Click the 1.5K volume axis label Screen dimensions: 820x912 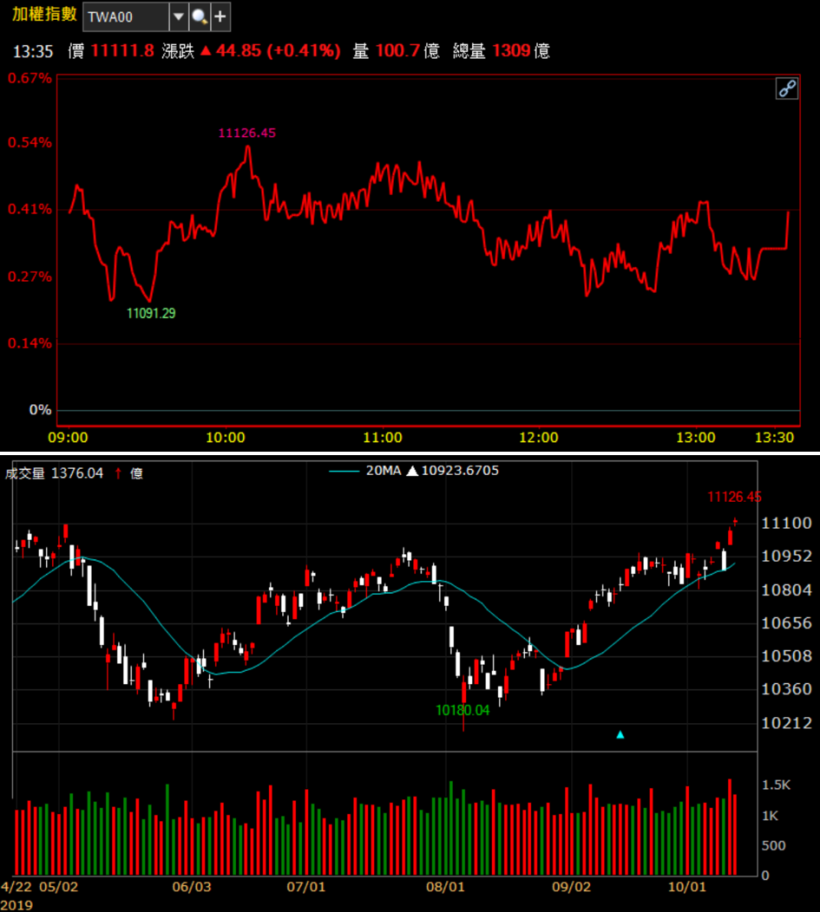[776, 785]
